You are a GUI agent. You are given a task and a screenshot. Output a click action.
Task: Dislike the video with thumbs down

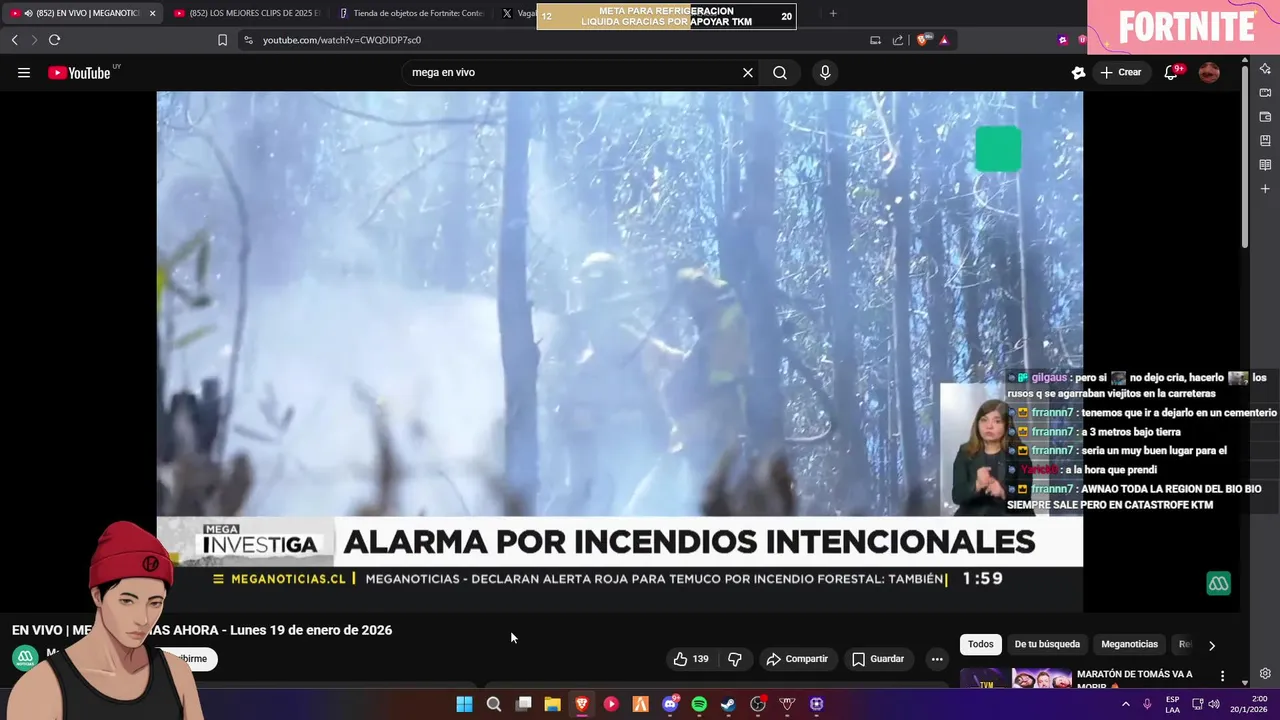(x=735, y=659)
